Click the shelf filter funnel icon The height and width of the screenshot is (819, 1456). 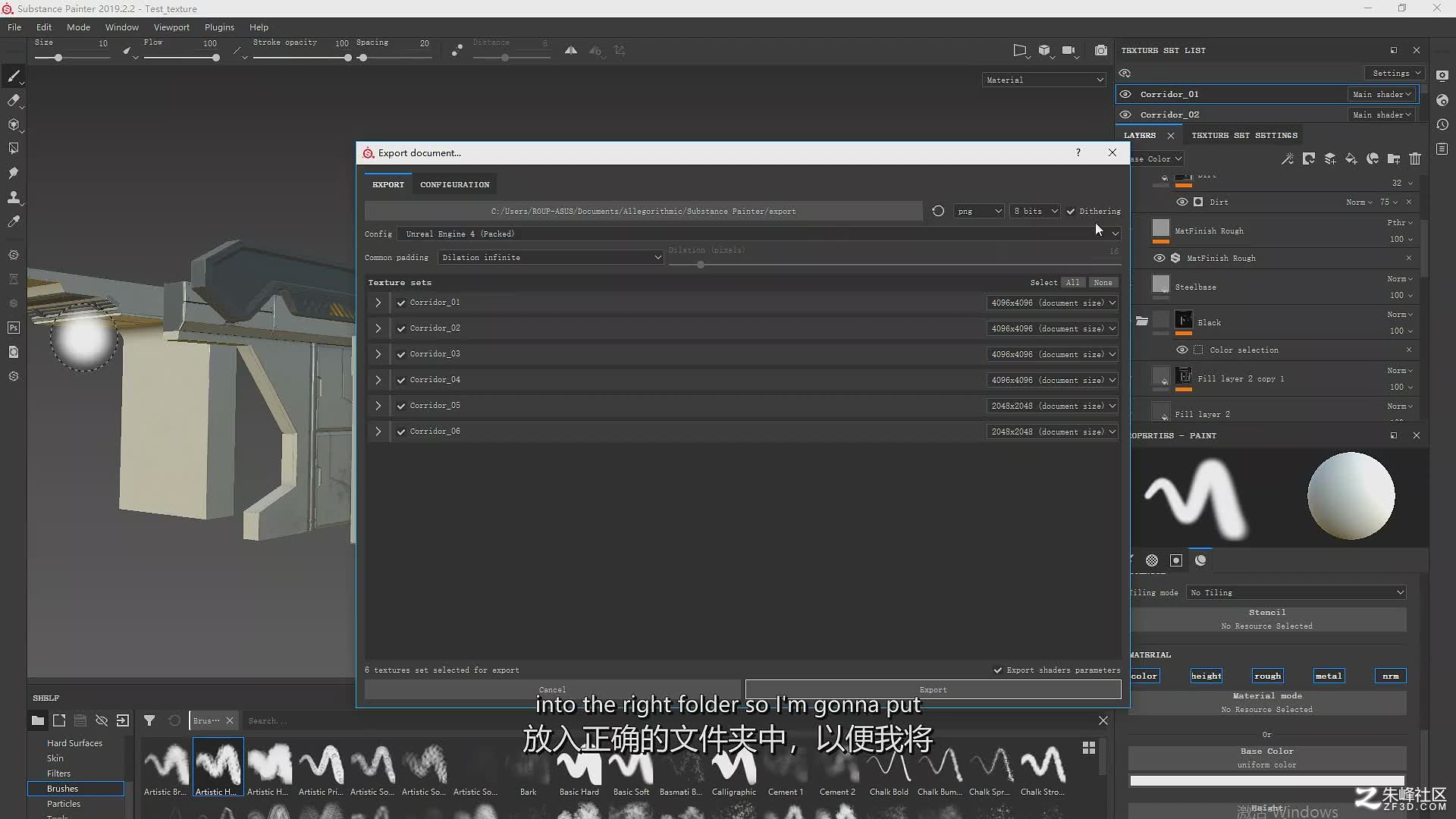pos(149,720)
